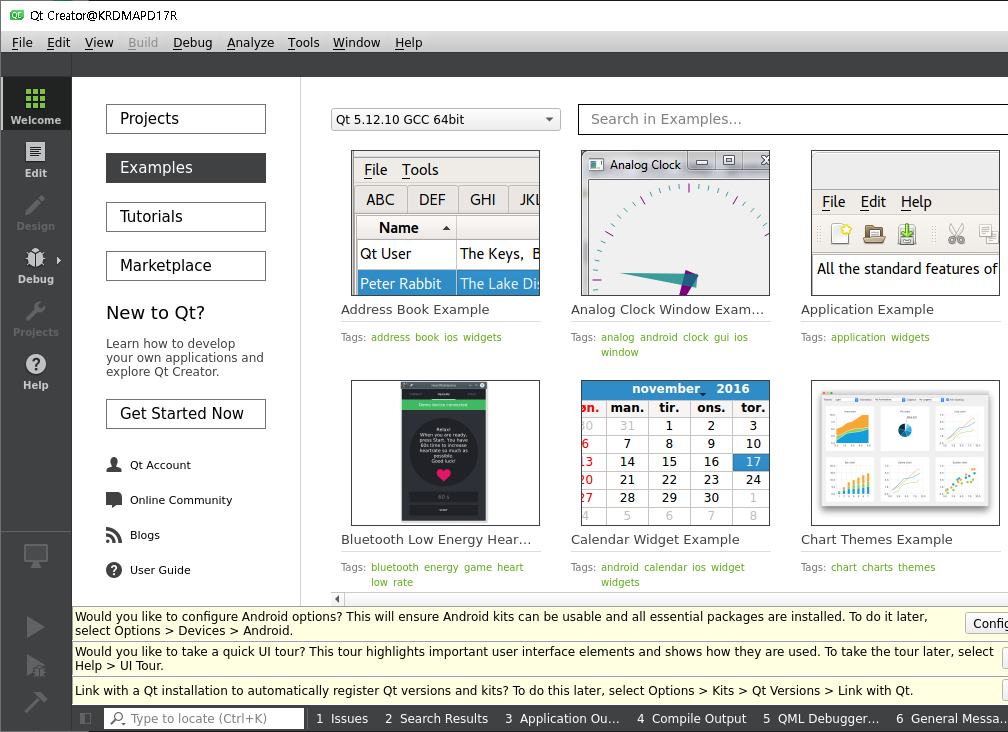The height and width of the screenshot is (732, 1008).
Task: Filter by the 'address' tag
Action: coord(390,337)
